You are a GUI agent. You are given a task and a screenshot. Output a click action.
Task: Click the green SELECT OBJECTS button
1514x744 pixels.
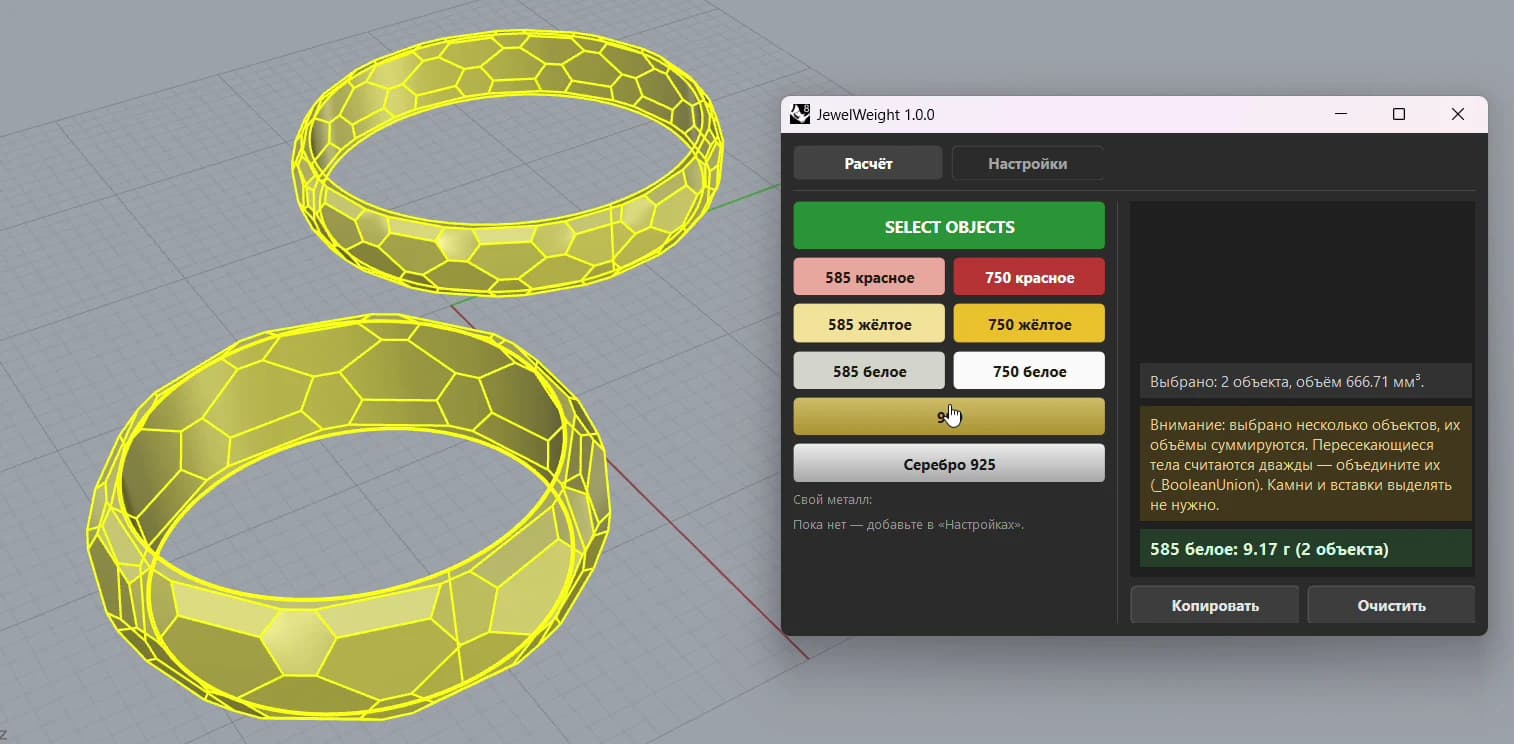(x=949, y=226)
